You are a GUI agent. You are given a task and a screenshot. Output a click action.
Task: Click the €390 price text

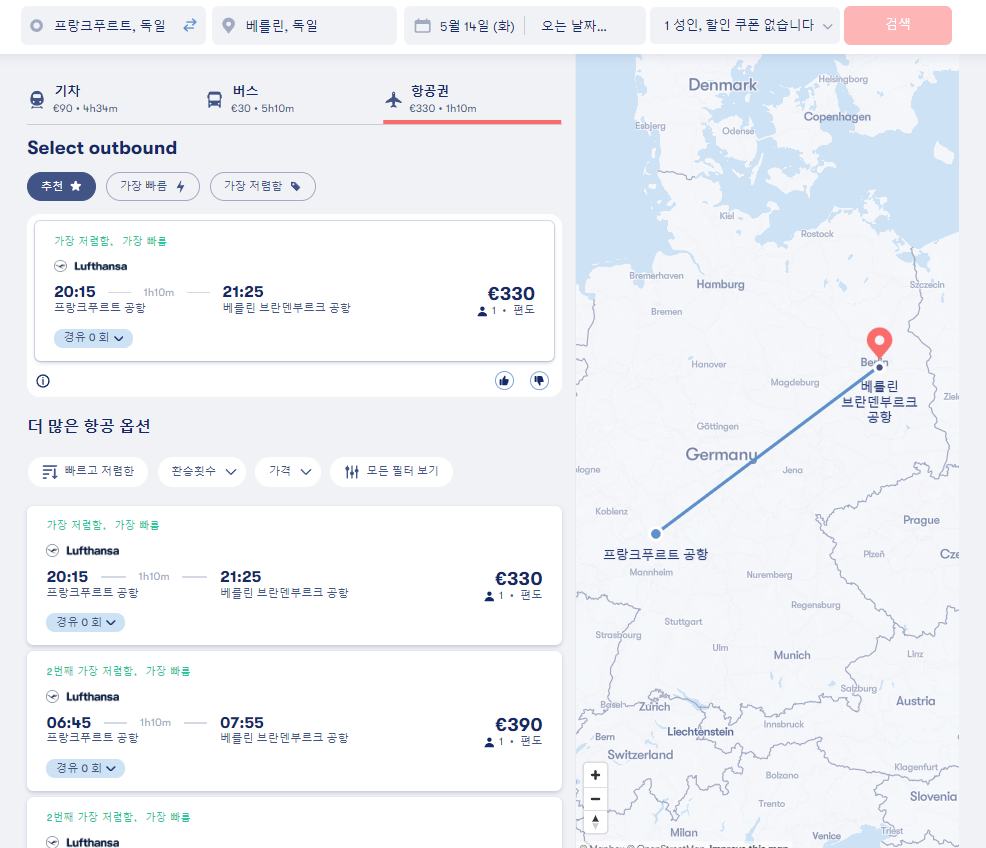(519, 725)
